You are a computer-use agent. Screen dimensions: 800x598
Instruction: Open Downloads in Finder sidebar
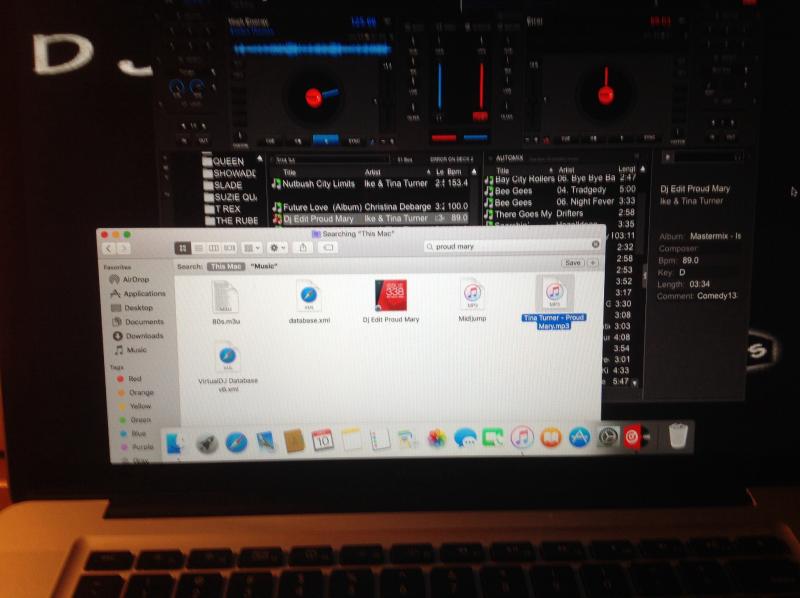138,336
